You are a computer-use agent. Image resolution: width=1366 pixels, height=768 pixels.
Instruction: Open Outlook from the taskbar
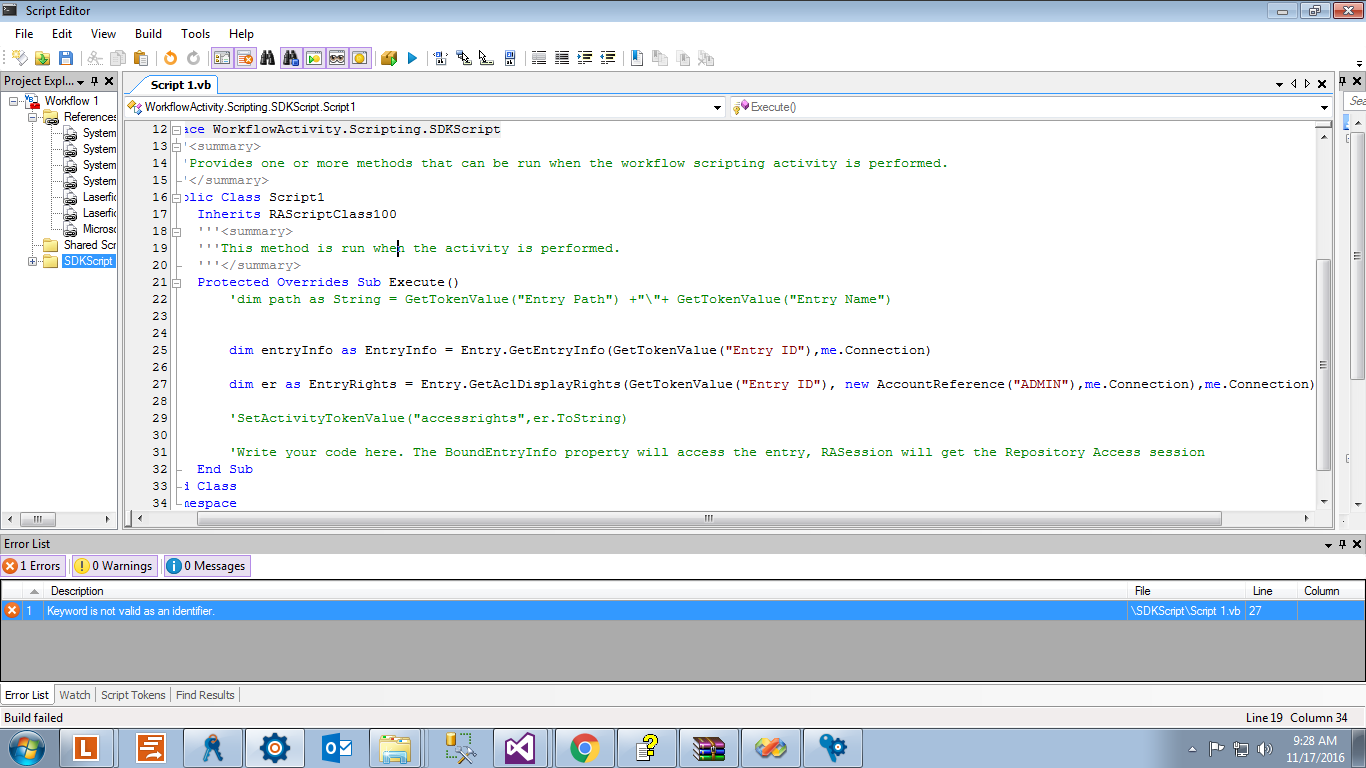335,748
